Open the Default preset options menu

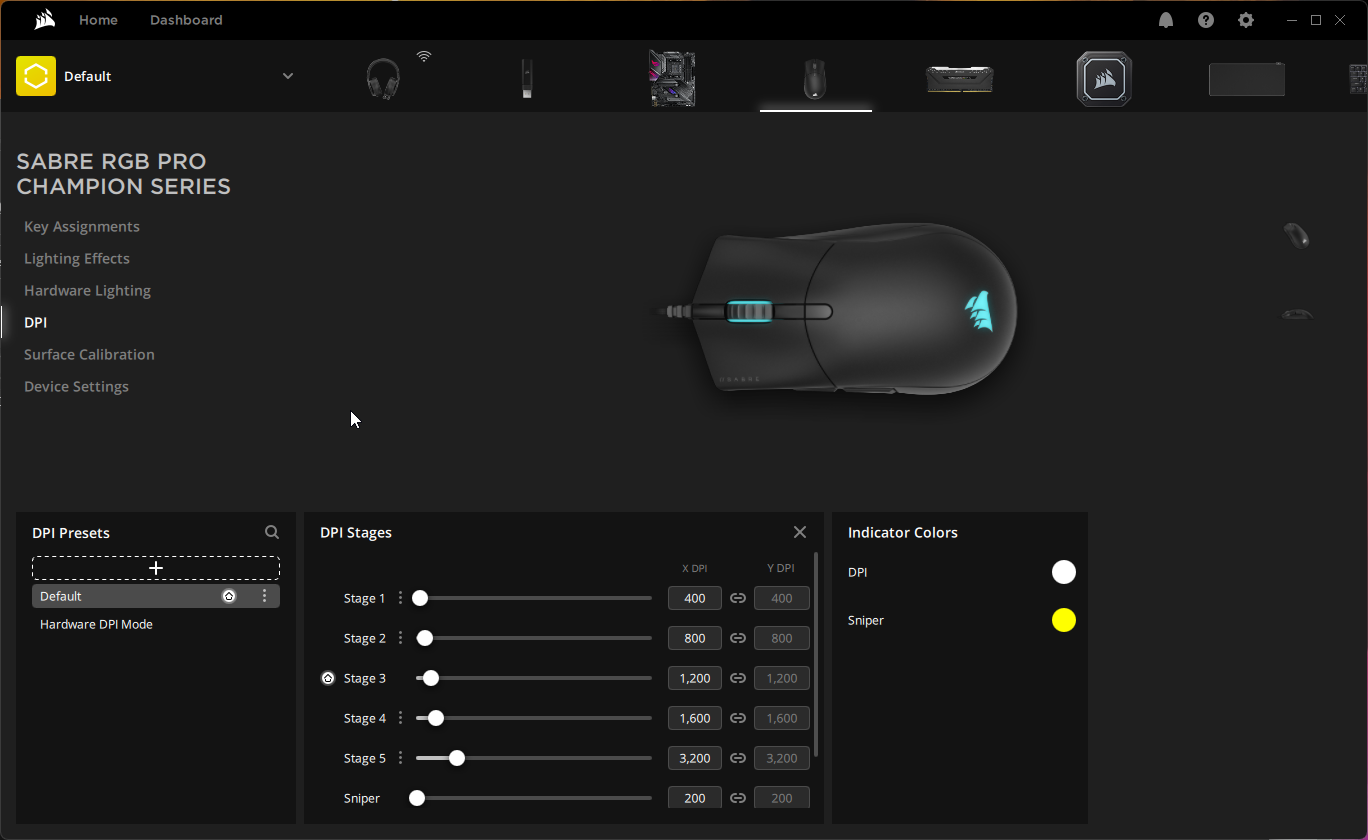pyautogui.click(x=265, y=596)
